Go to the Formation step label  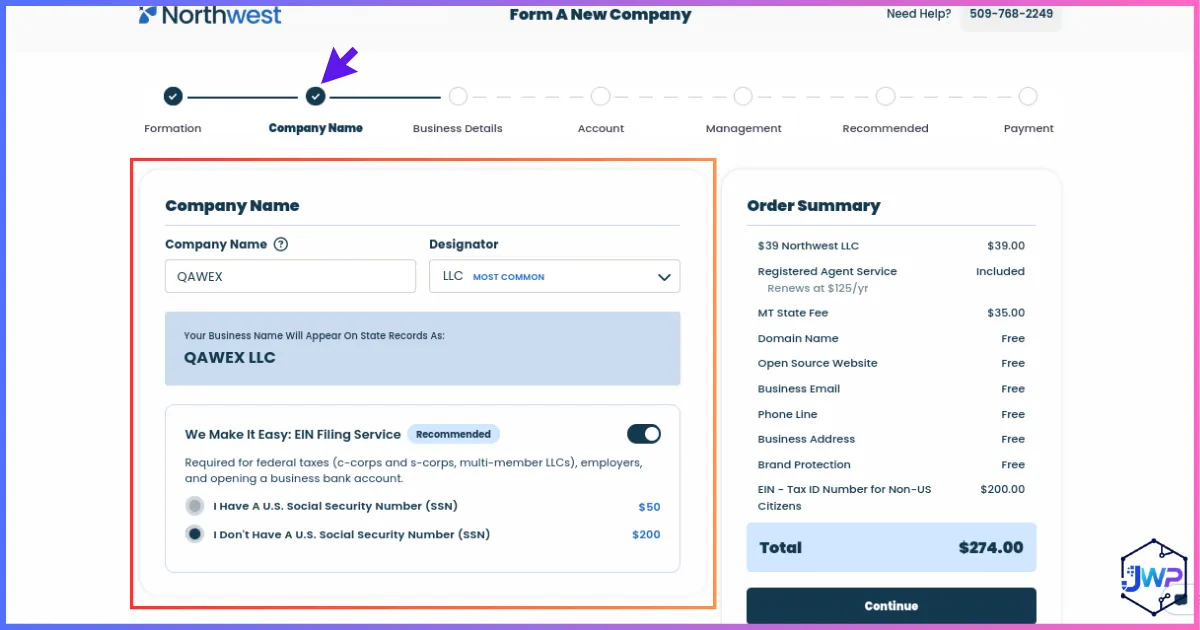click(173, 128)
